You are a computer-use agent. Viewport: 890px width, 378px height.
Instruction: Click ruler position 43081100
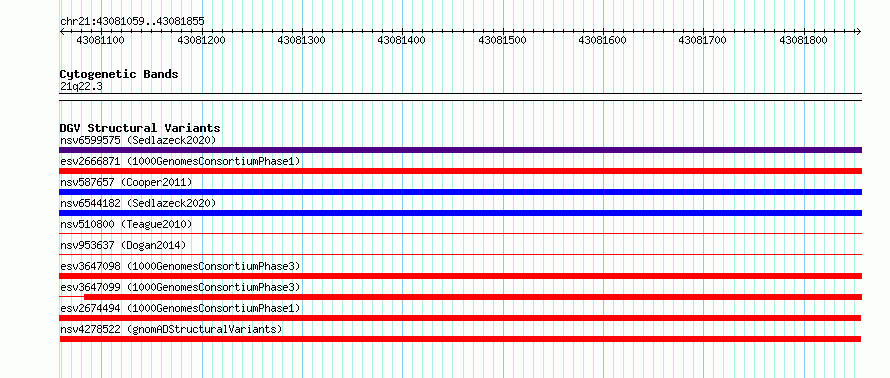coord(100,40)
